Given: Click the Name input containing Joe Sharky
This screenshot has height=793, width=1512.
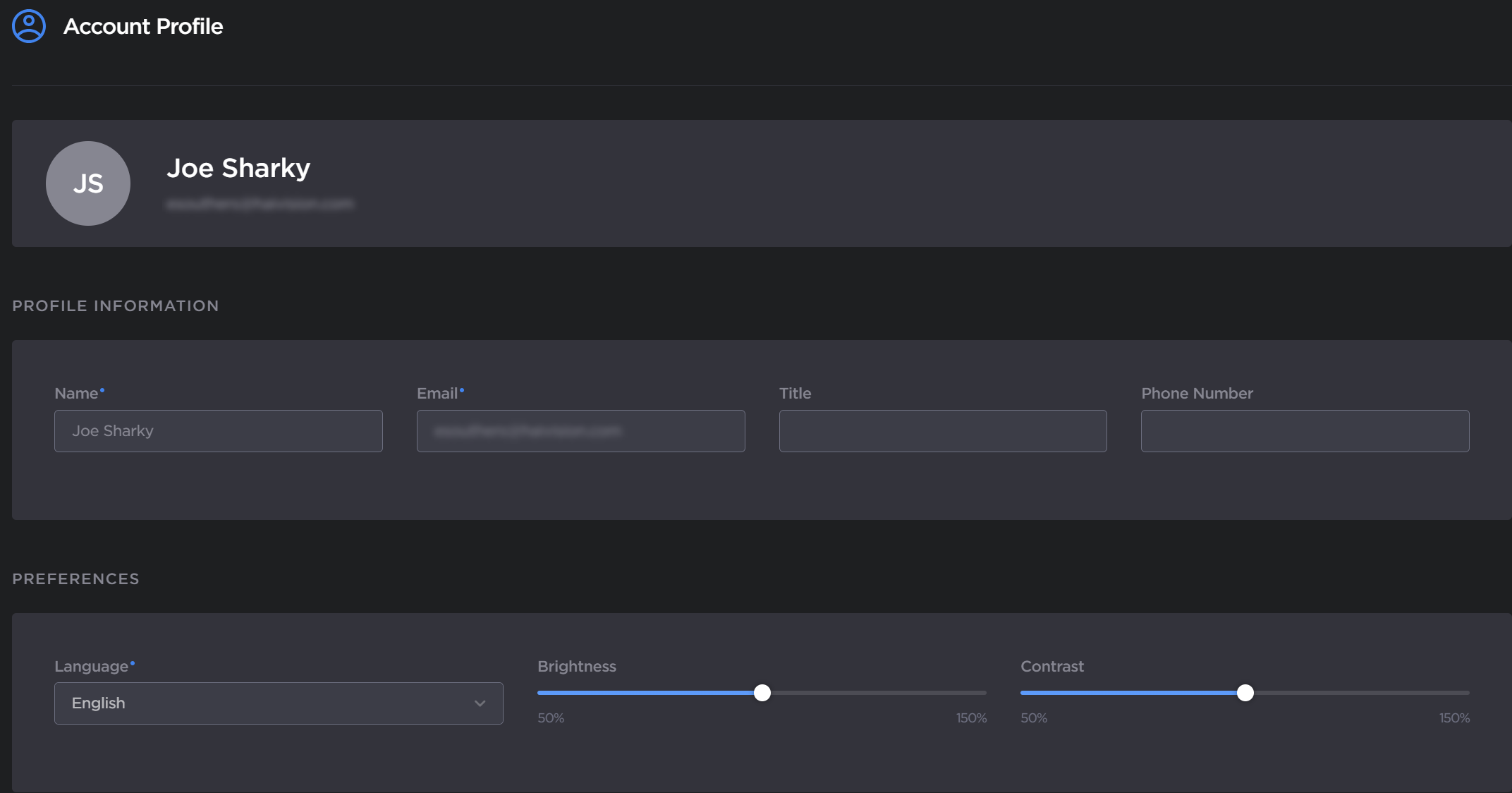Looking at the screenshot, I should click(x=217, y=431).
